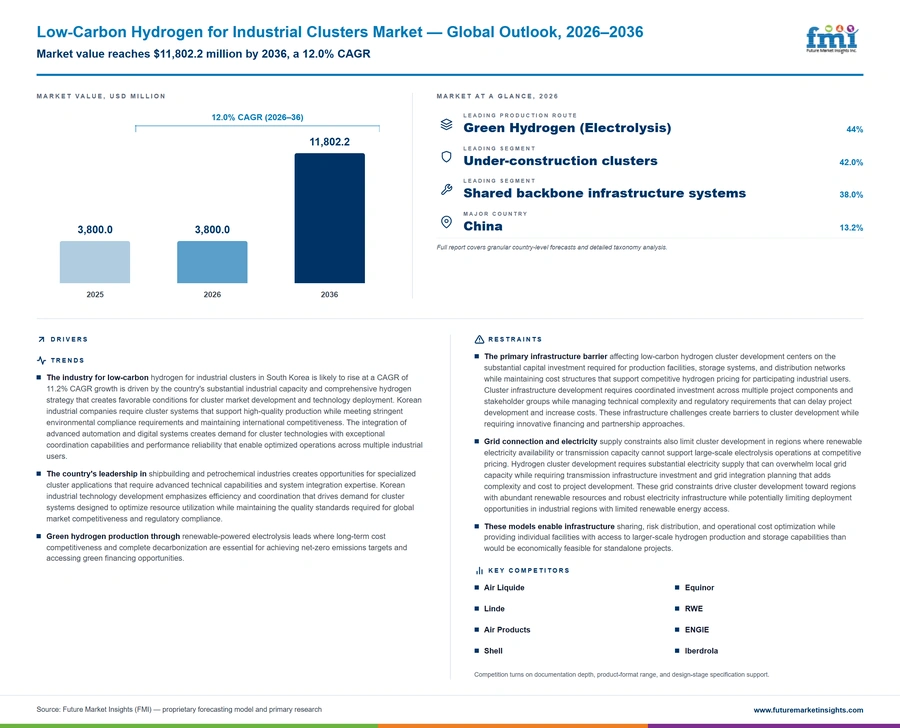This screenshot has height=728, width=900.
Task: Click the Drivers section heading
Action: [69, 339]
